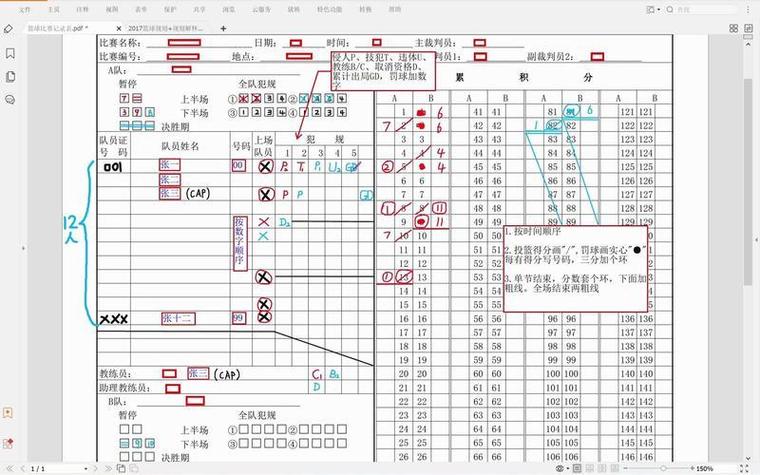Screen dimensions: 760x475
Task: Open the dropdown arrow beside the layout icon
Action: tap(659, 9)
